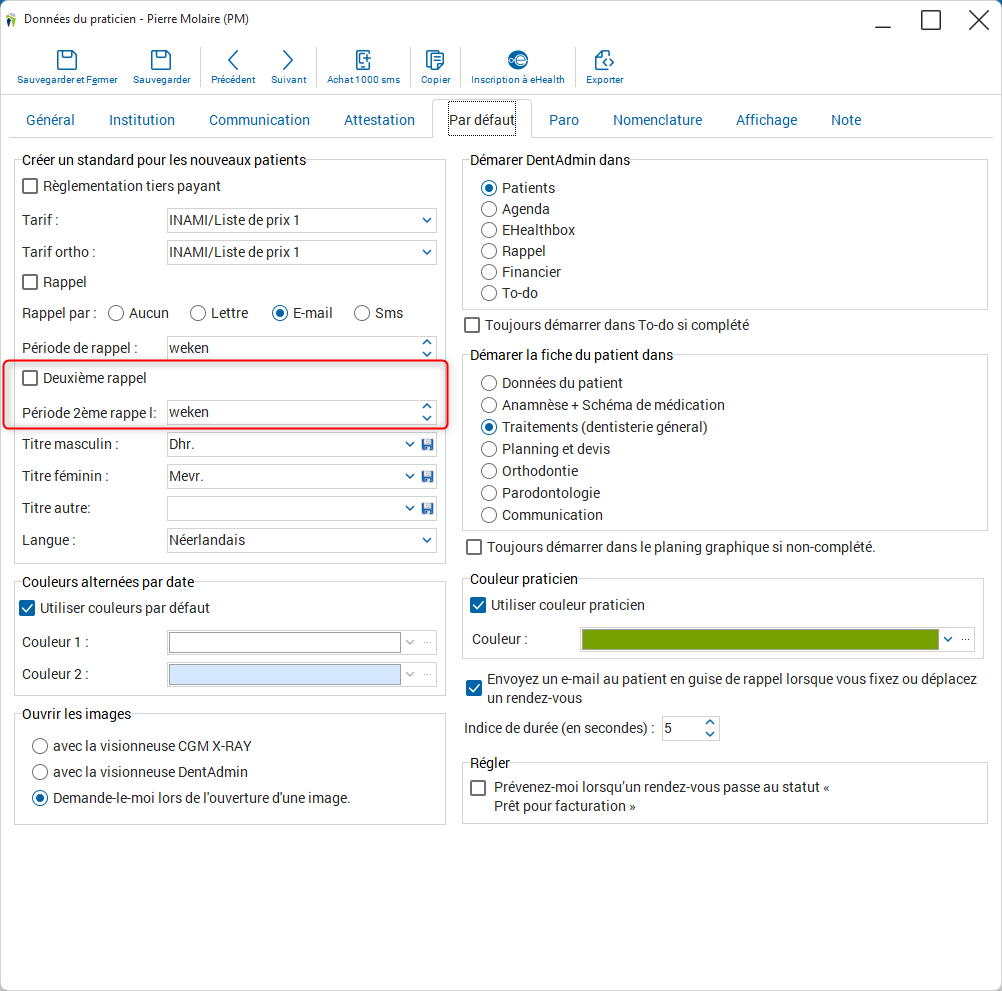
Task: Check the Prêt pour facturation notification box
Action: (x=478, y=788)
